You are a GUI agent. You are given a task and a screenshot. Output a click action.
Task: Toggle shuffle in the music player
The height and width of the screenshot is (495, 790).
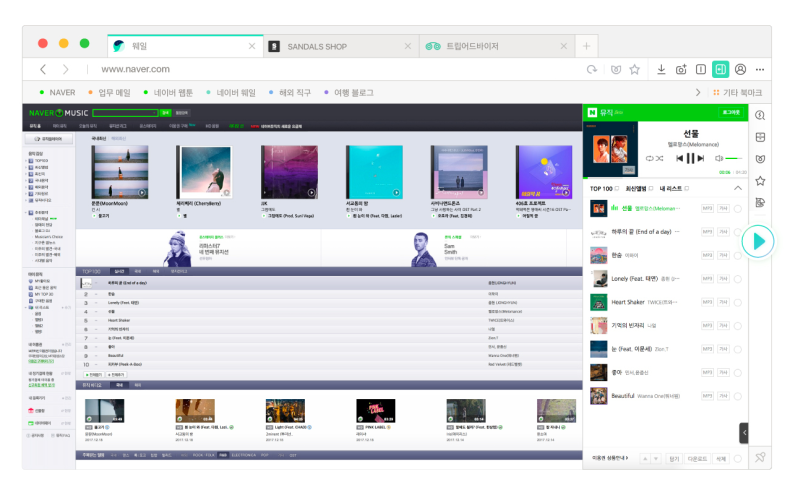(x=661, y=158)
